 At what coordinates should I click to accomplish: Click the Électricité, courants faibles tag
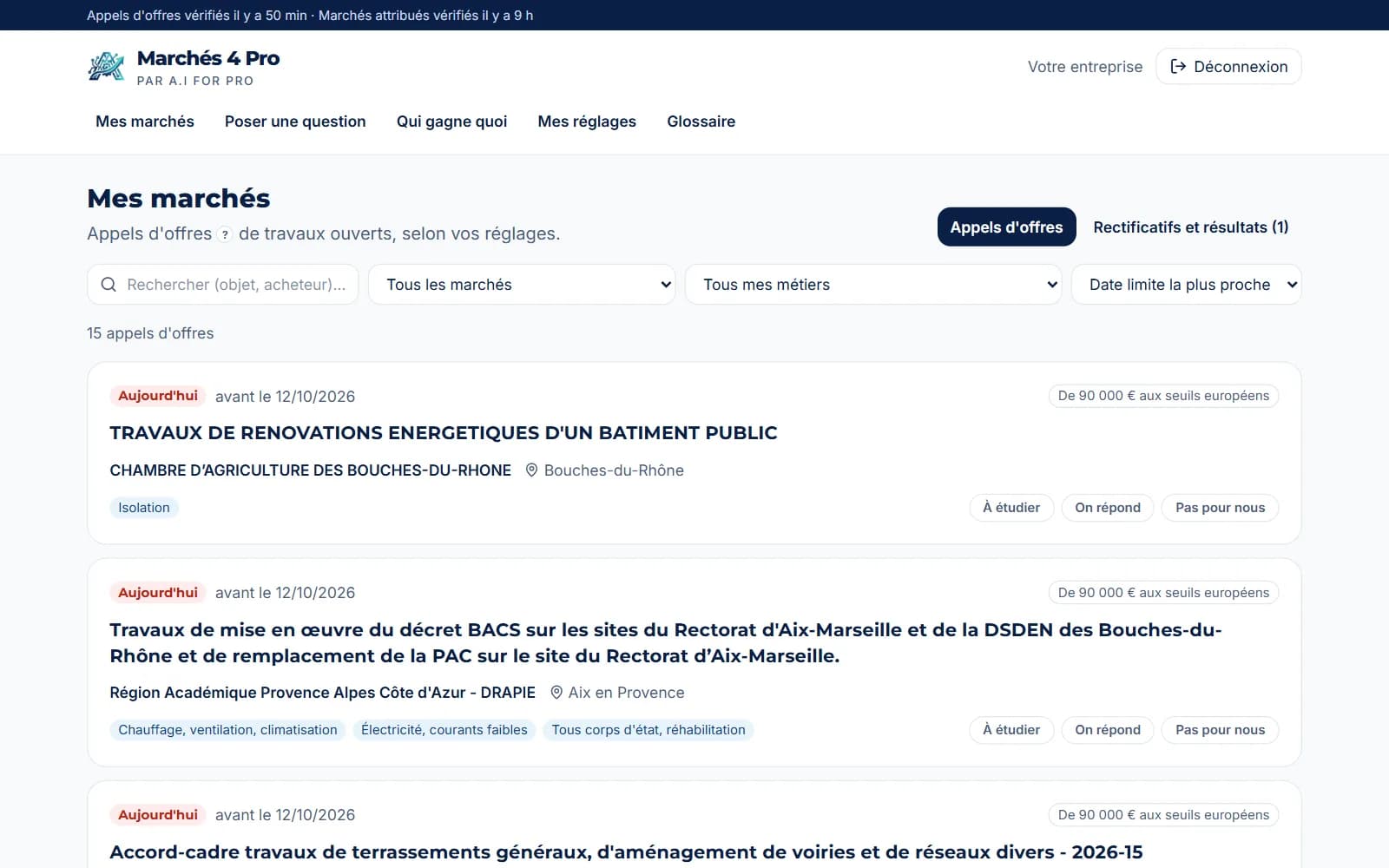444,730
